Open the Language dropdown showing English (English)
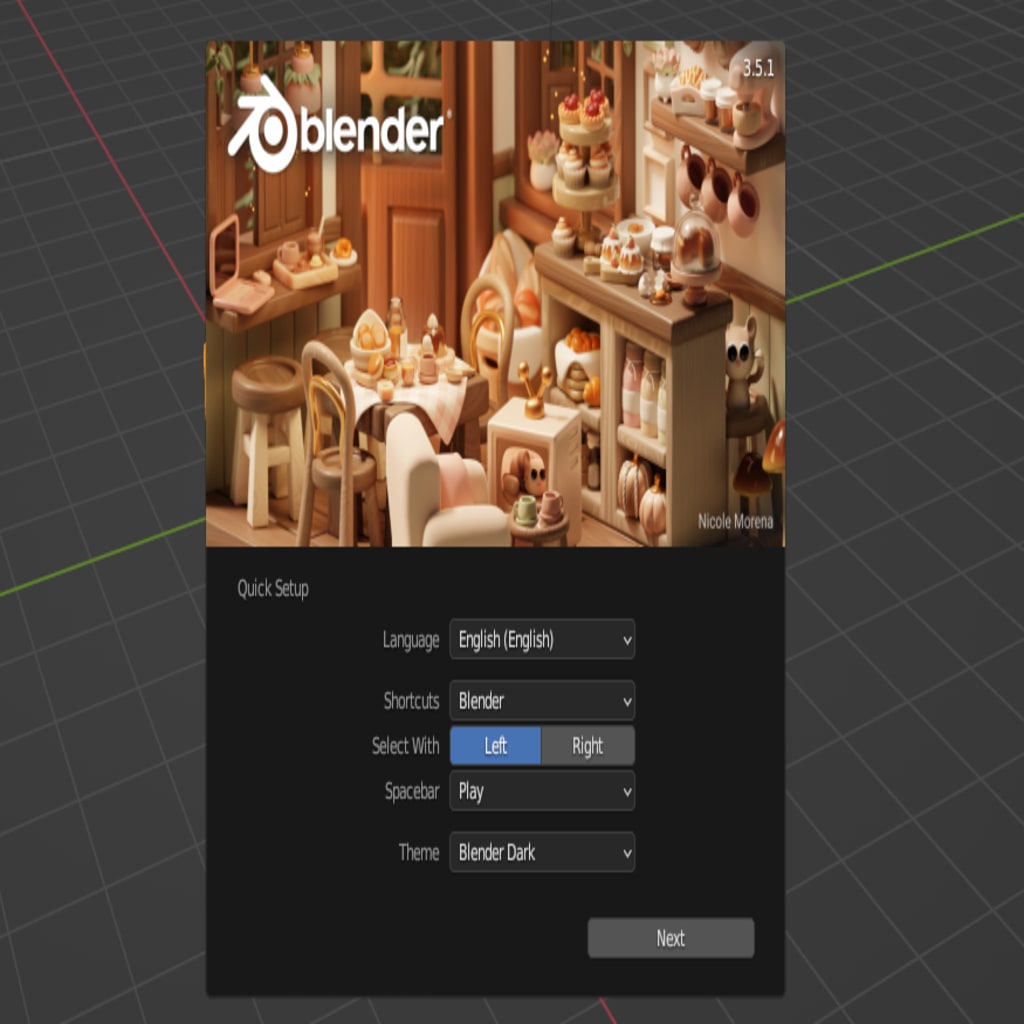The height and width of the screenshot is (1024, 1024). coord(542,639)
